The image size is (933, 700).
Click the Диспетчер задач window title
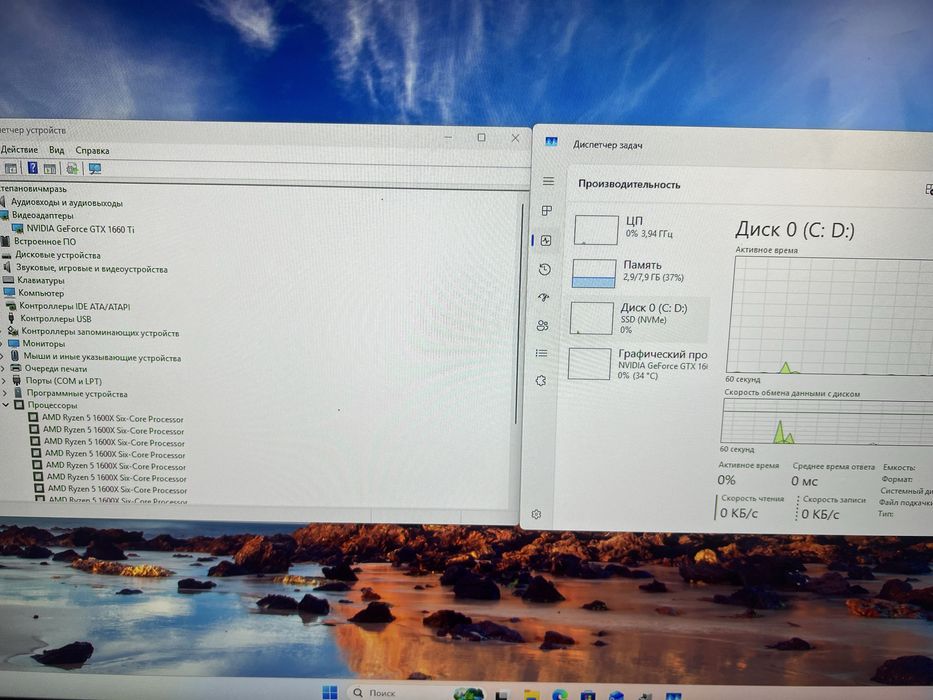[608, 145]
